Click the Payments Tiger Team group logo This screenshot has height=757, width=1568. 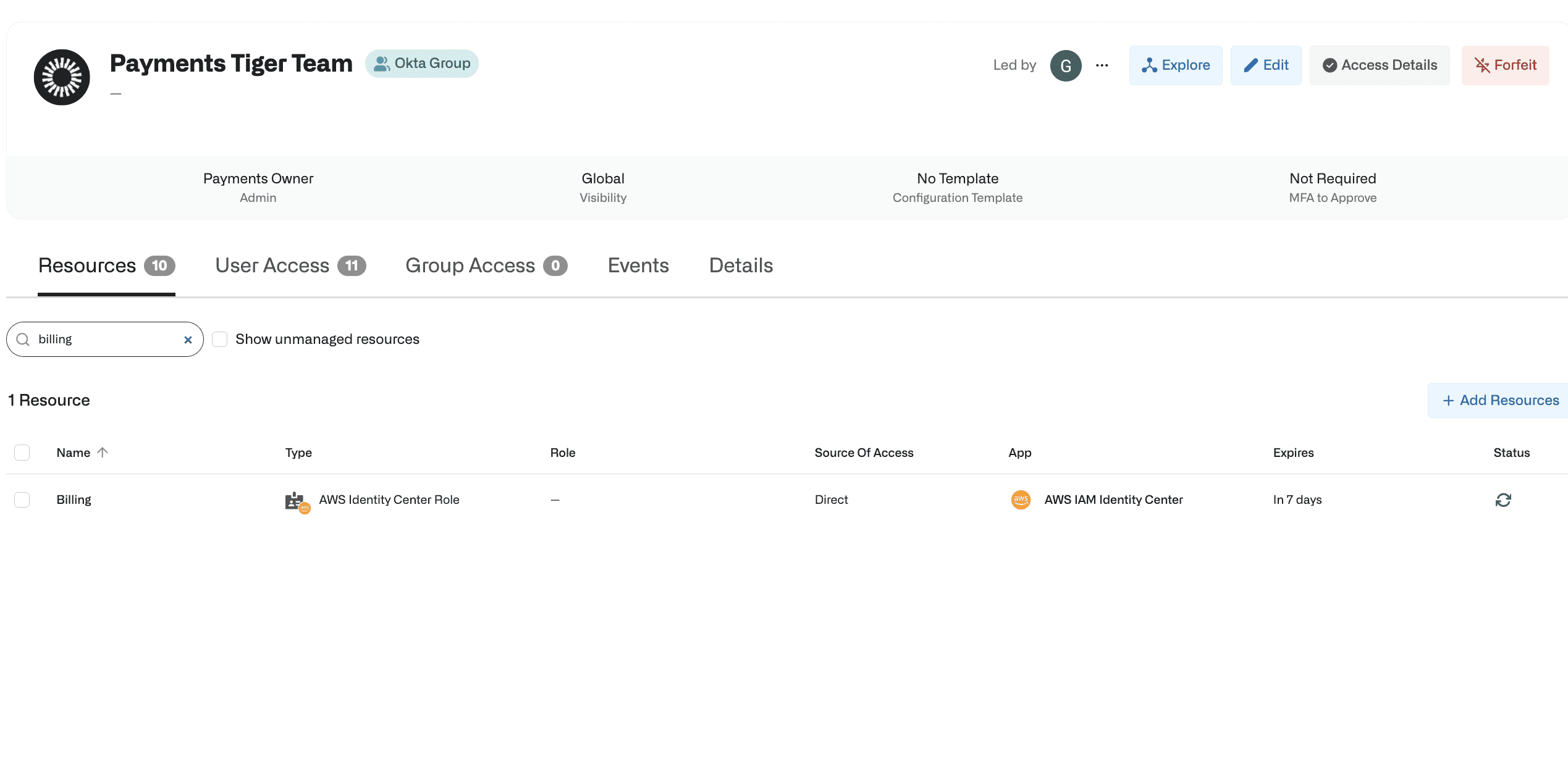(62, 77)
